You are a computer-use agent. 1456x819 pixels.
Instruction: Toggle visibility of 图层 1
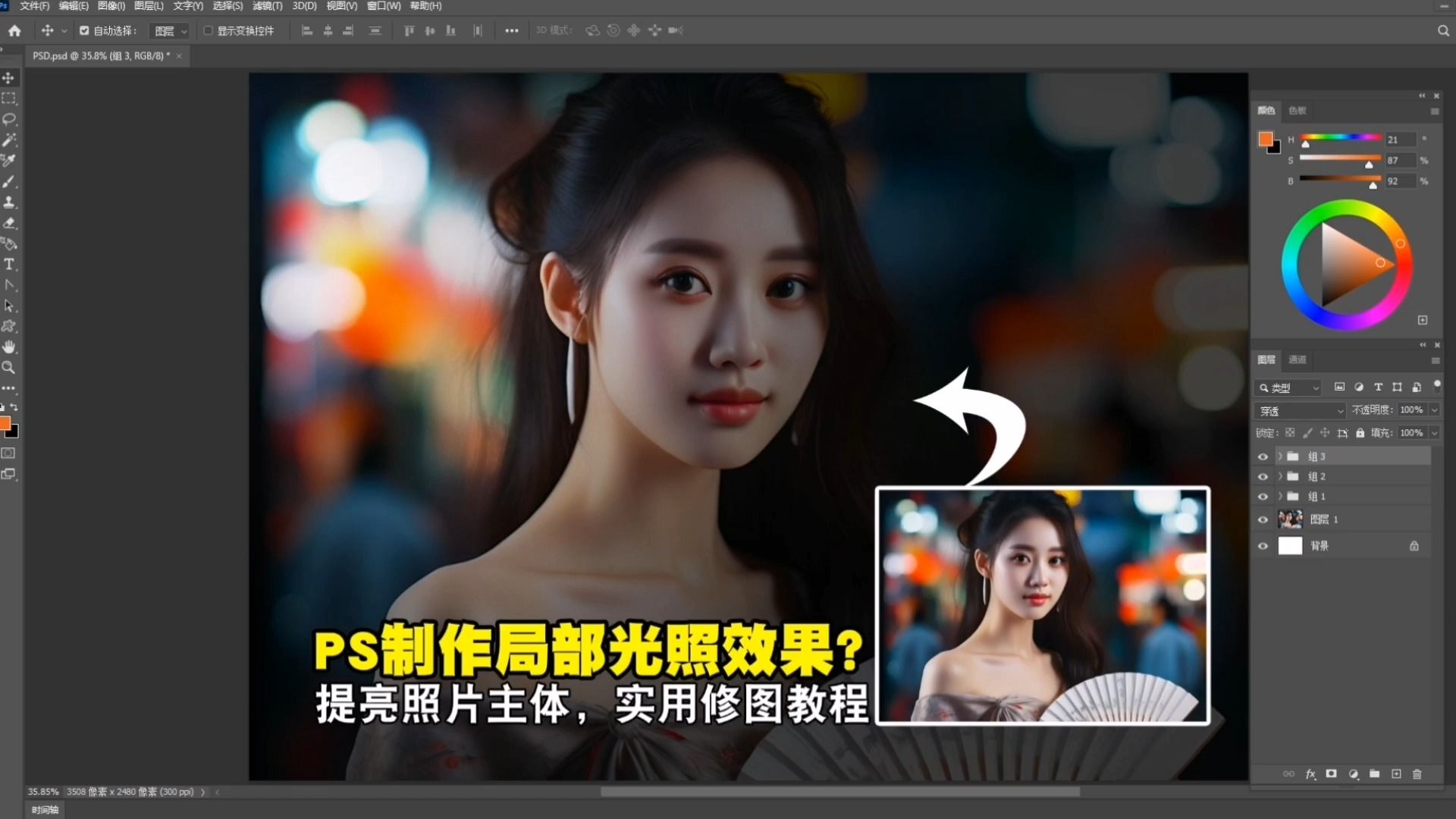click(1263, 519)
